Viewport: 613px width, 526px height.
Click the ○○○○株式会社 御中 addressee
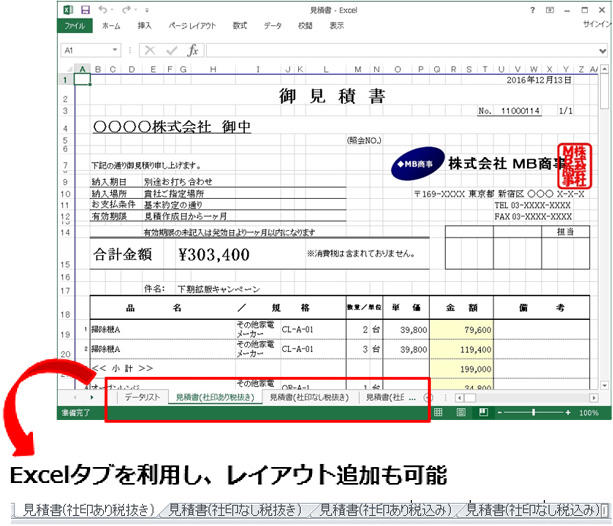coord(172,127)
